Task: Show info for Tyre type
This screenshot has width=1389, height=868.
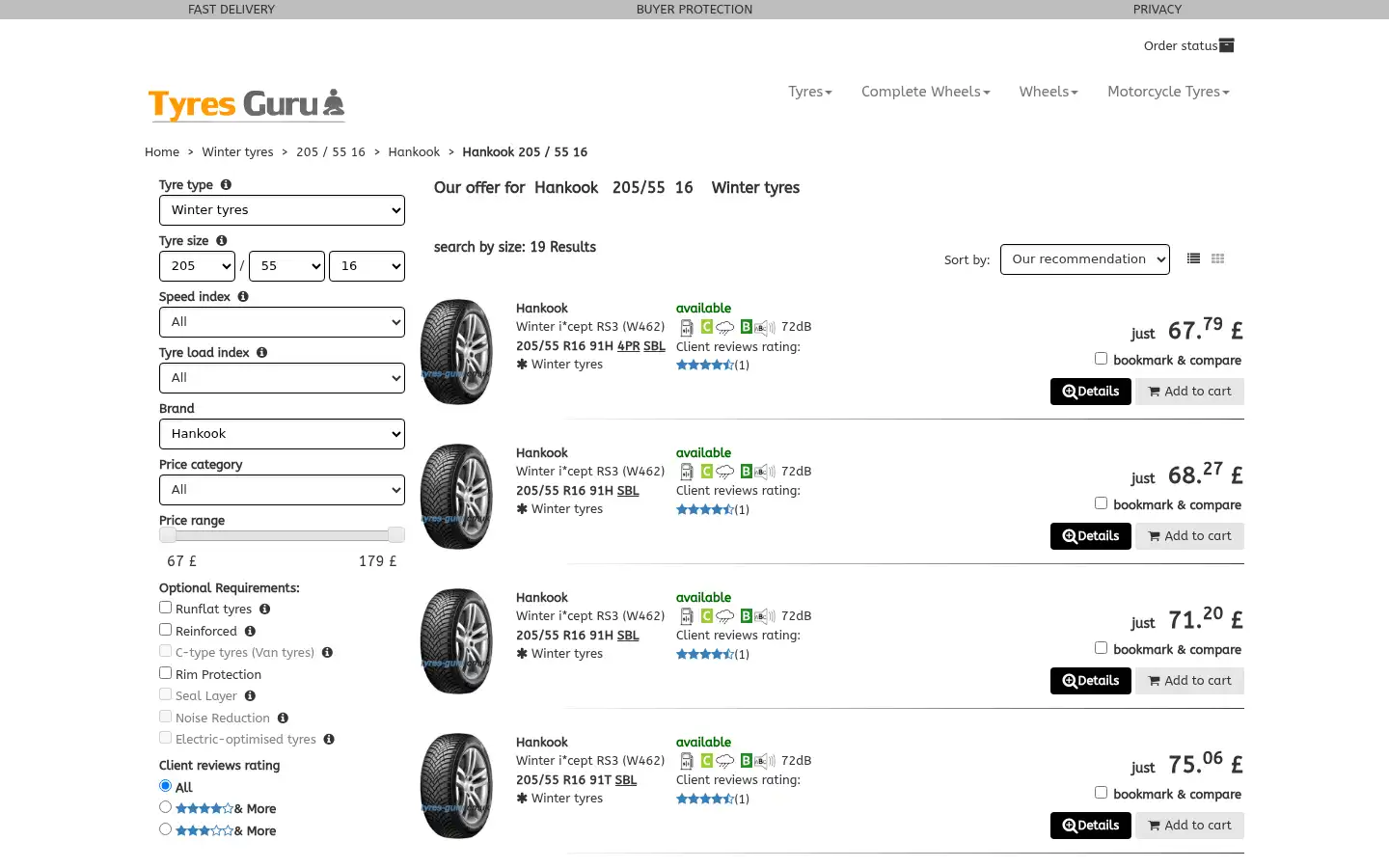Action: [226, 185]
